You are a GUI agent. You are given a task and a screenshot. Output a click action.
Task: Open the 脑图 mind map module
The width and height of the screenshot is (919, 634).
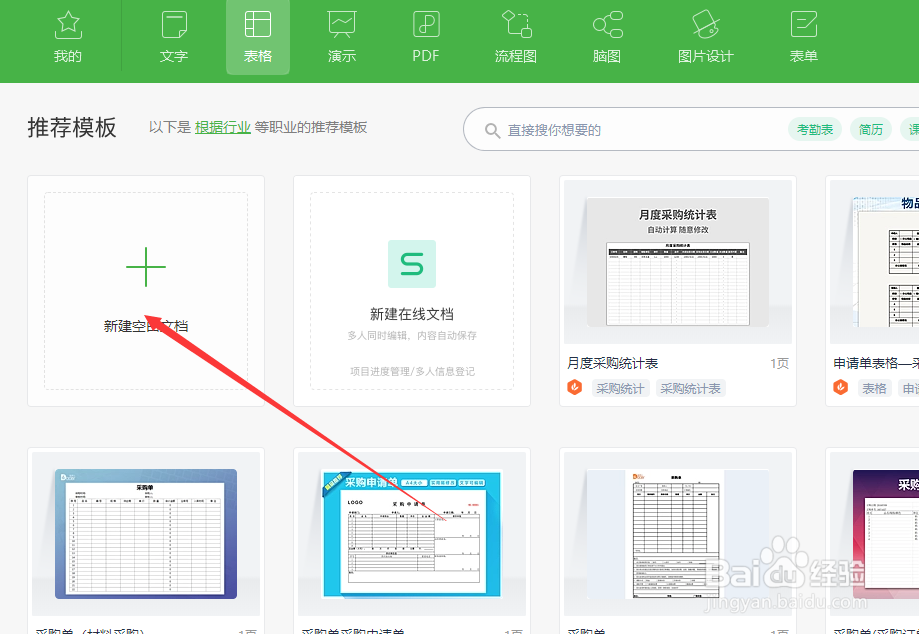click(x=607, y=37)
